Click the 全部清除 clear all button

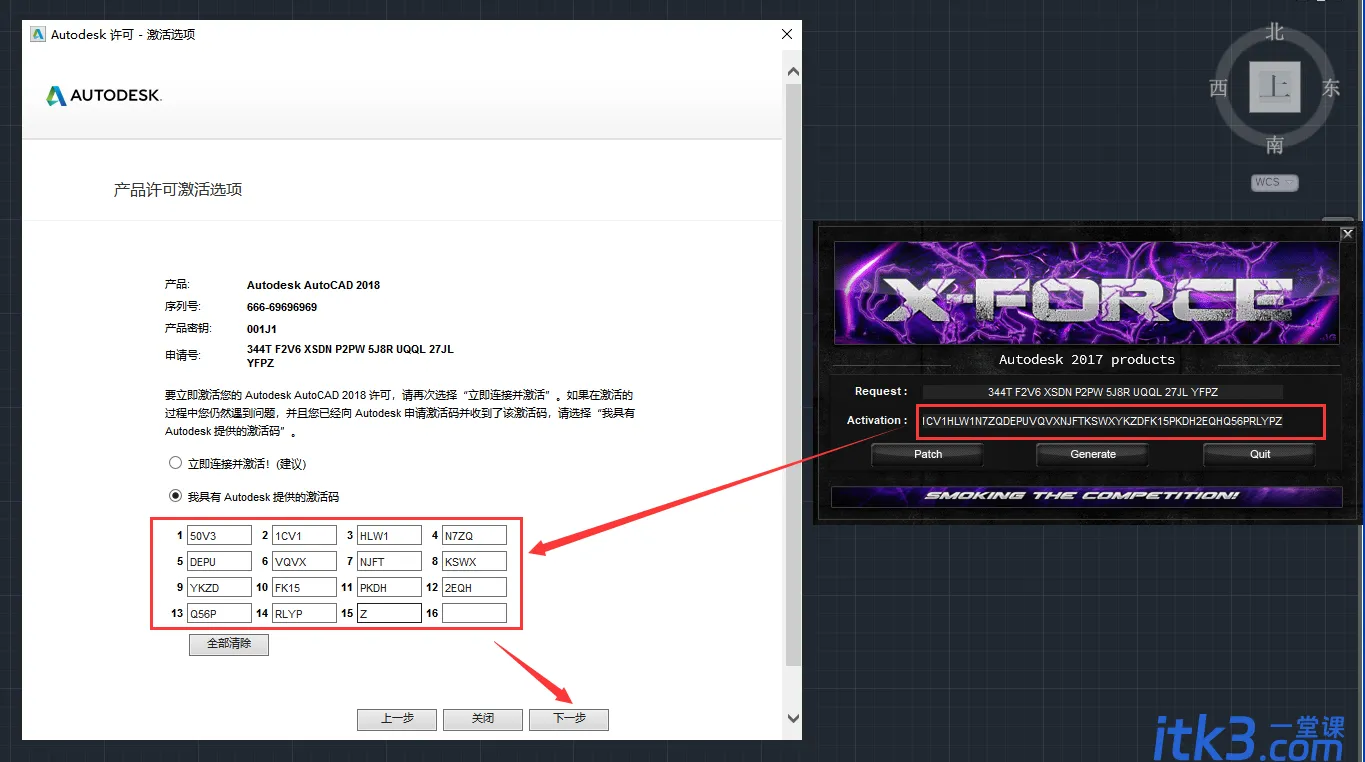click(229, 644)
